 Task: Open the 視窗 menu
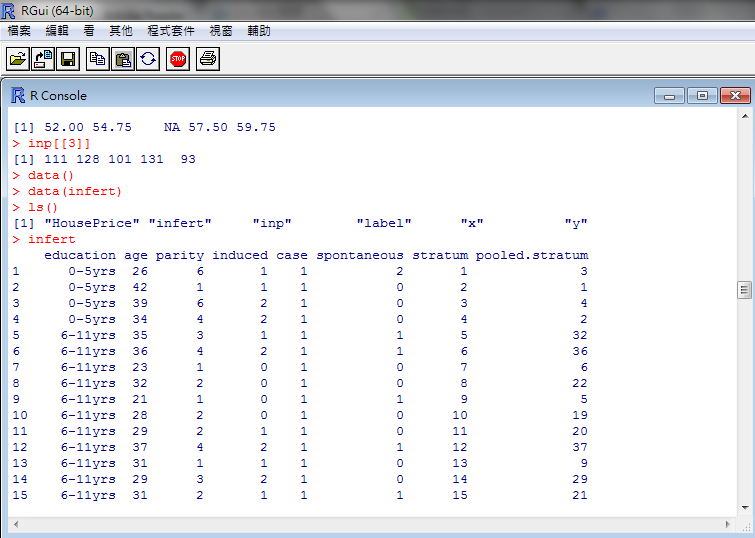(221, 31)
